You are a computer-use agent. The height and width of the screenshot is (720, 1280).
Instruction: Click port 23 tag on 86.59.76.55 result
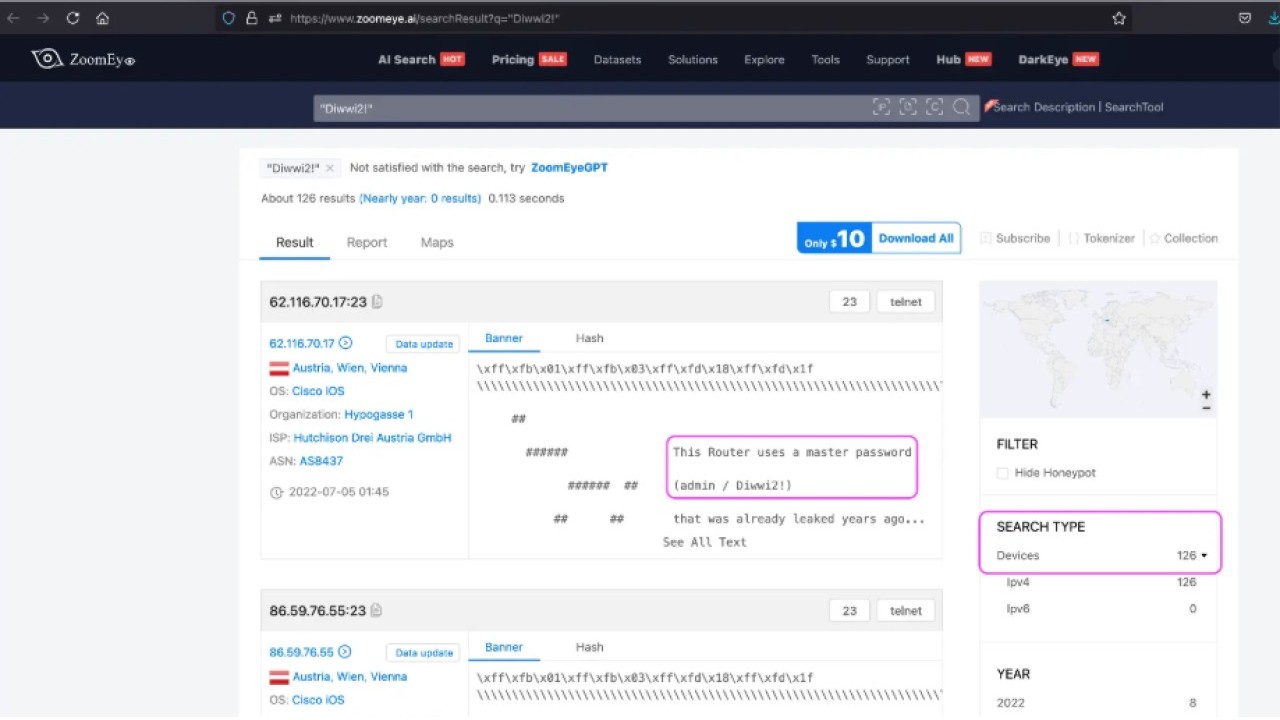849,610
